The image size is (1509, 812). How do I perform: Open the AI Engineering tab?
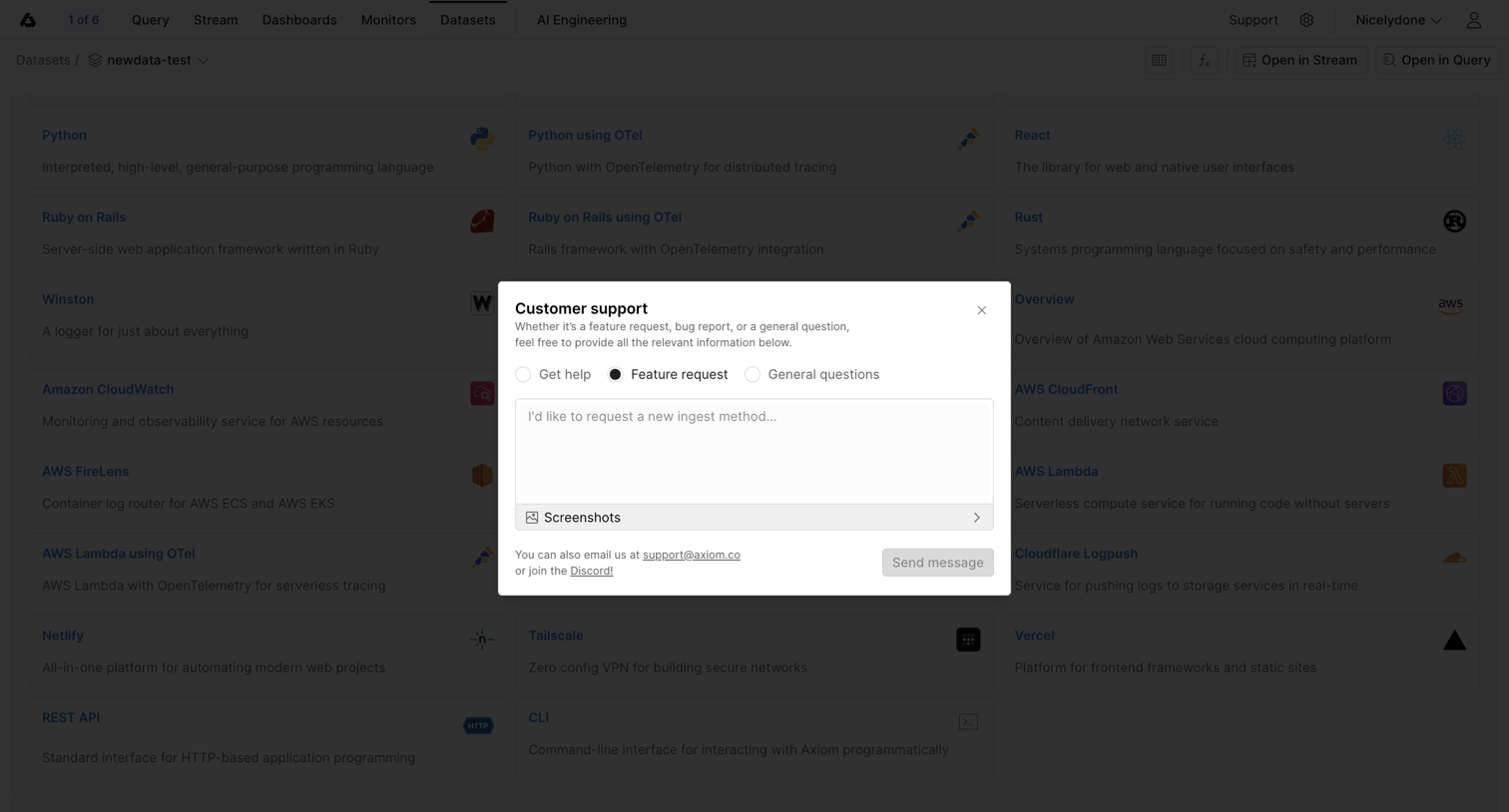pyautogui.click(x=582, y=20)
